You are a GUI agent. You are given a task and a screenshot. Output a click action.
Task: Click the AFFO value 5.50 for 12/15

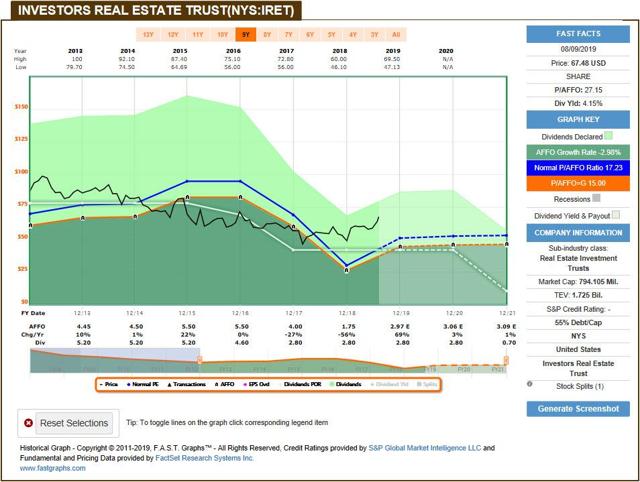coord(189,327)
